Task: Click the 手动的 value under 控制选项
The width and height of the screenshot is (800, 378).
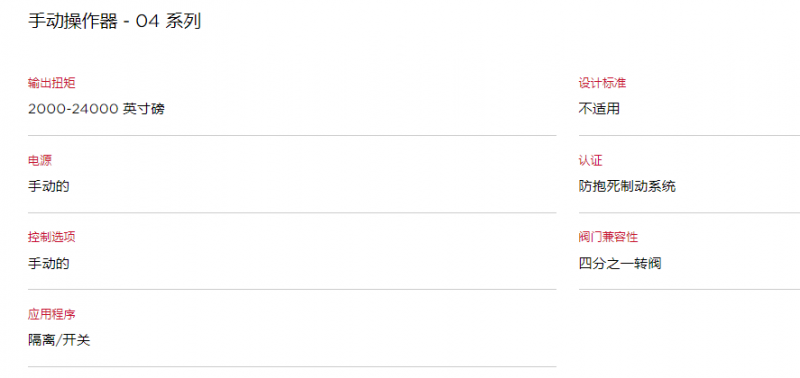Action: tap(48, 264)
